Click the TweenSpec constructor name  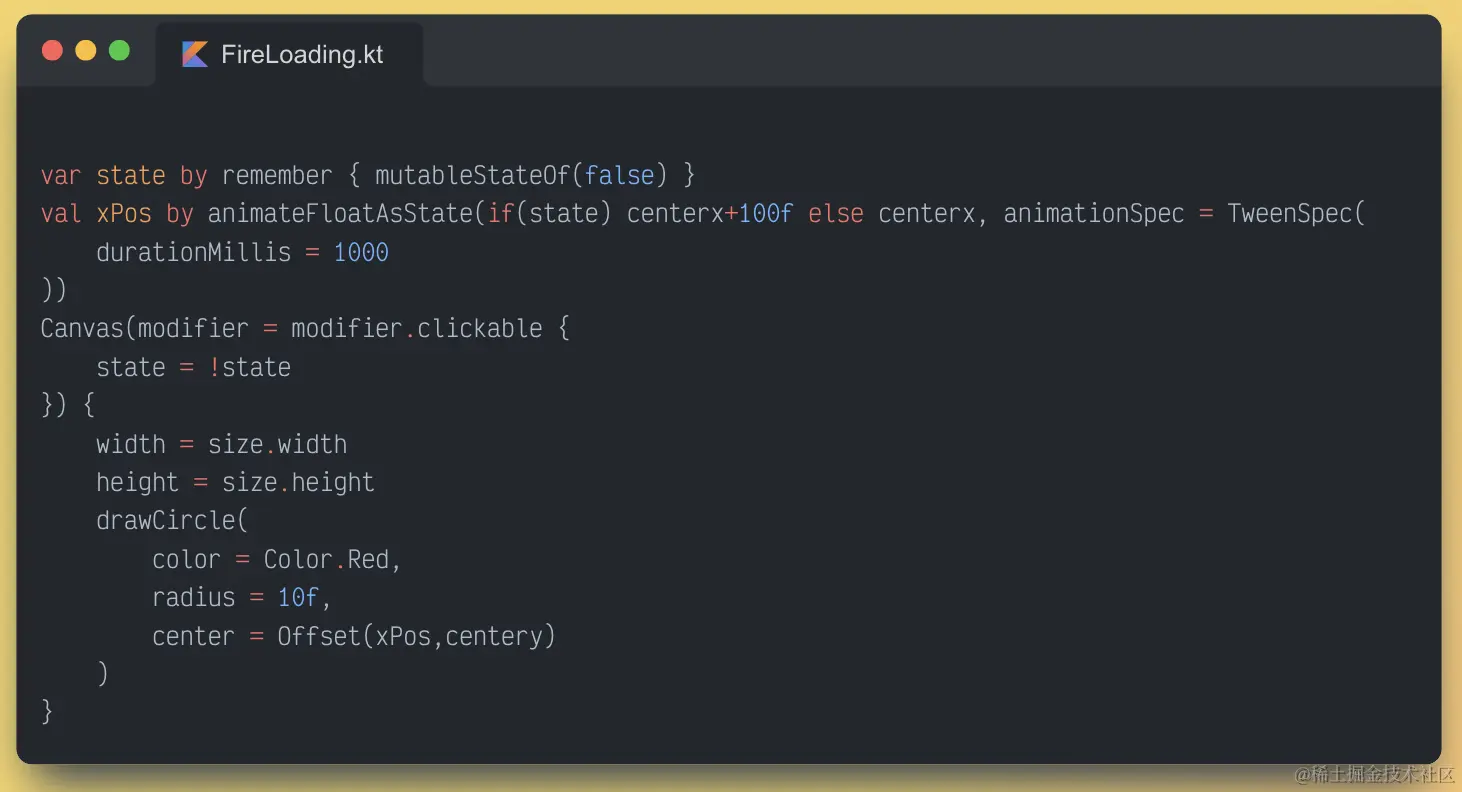(1290, 214)
